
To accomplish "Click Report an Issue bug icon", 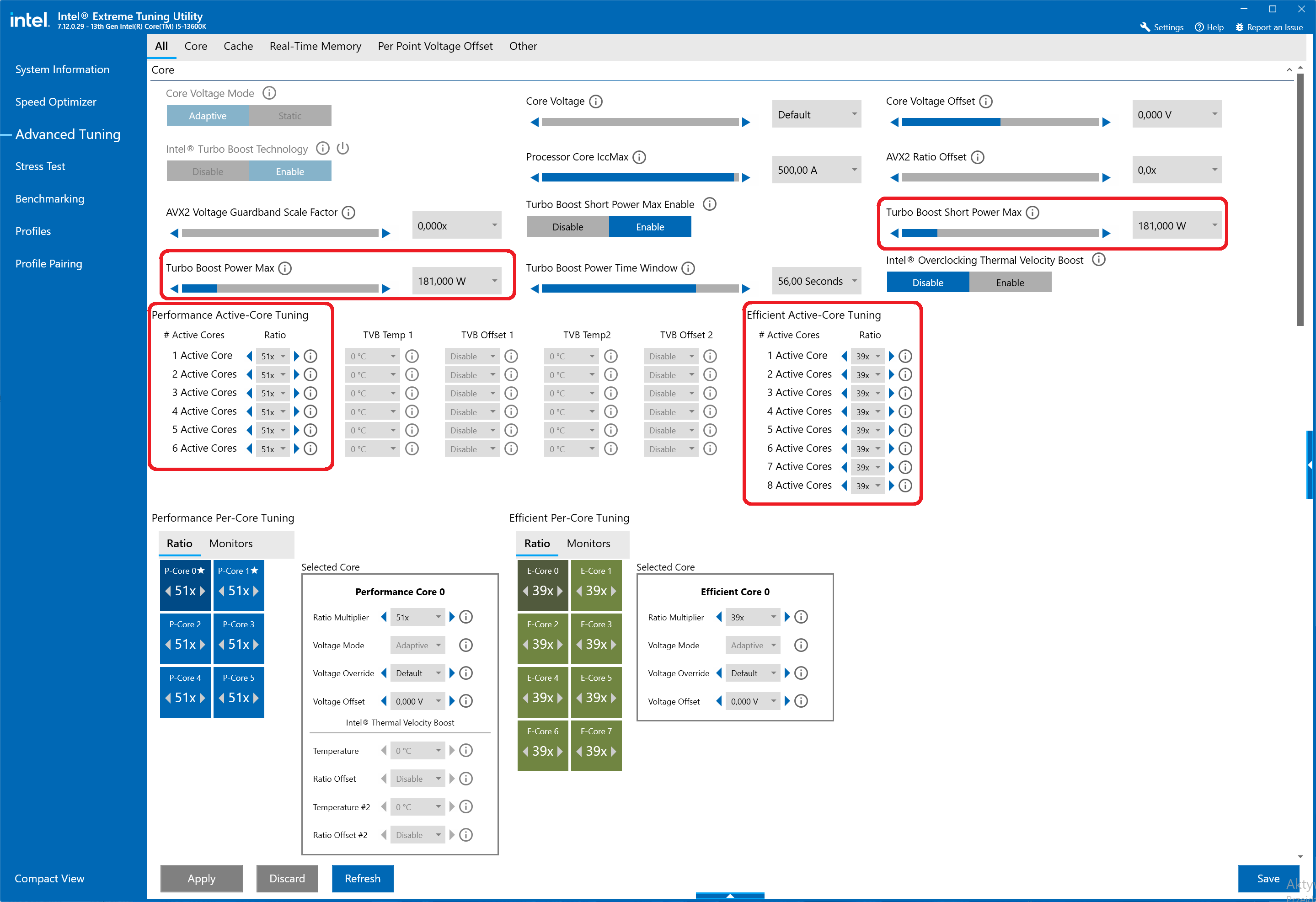I will pos(1239,27).
